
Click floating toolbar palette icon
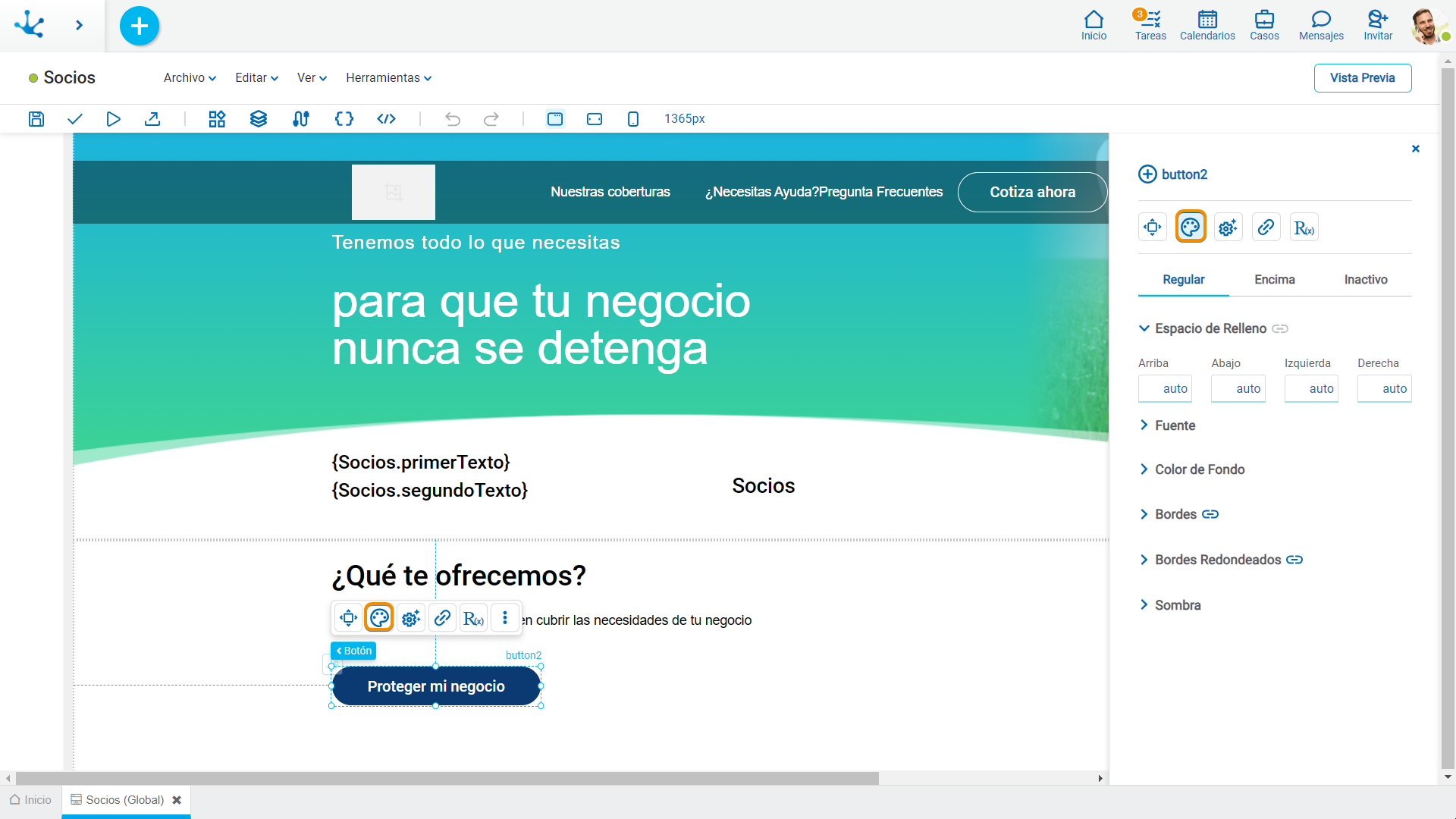coord(379,618)
